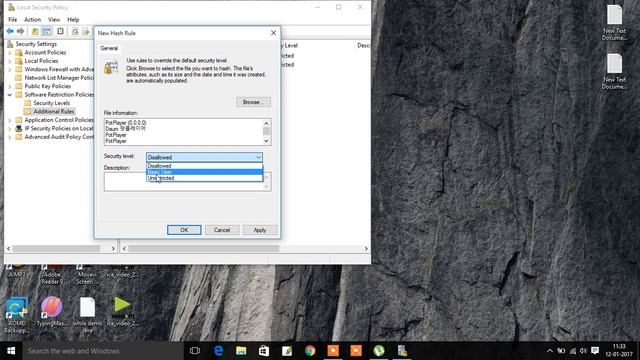Open TypingMaster desktop shortcut

[x=52, y=312]
